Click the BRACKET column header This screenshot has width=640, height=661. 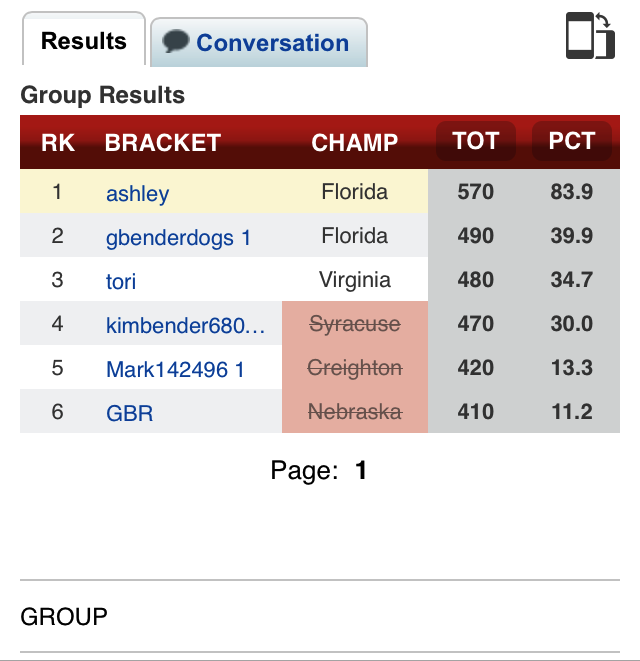(162, 143)
